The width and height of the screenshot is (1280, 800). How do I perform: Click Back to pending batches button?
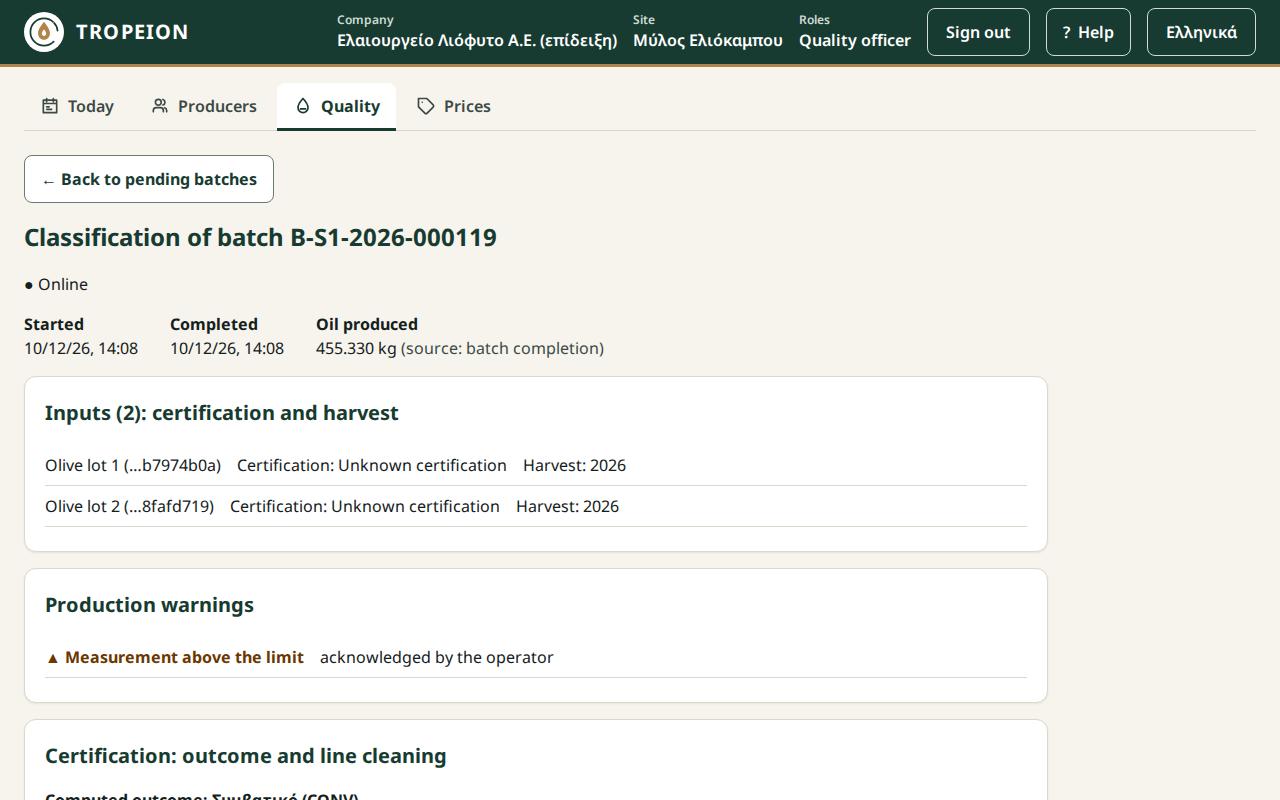[x=149, y=179]
